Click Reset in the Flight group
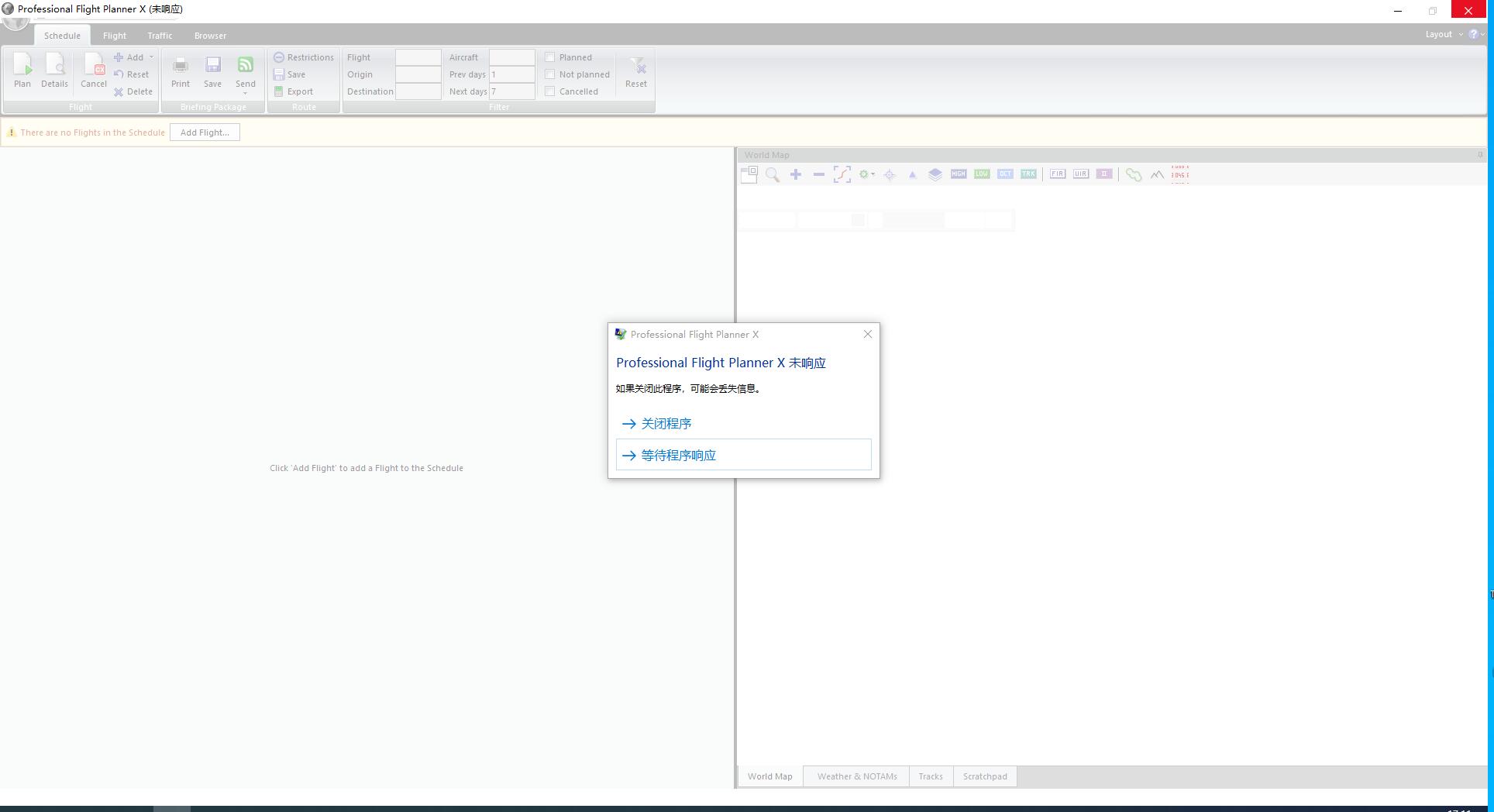1494x812 pixels. pyautogui.click(x=131, y=74)
